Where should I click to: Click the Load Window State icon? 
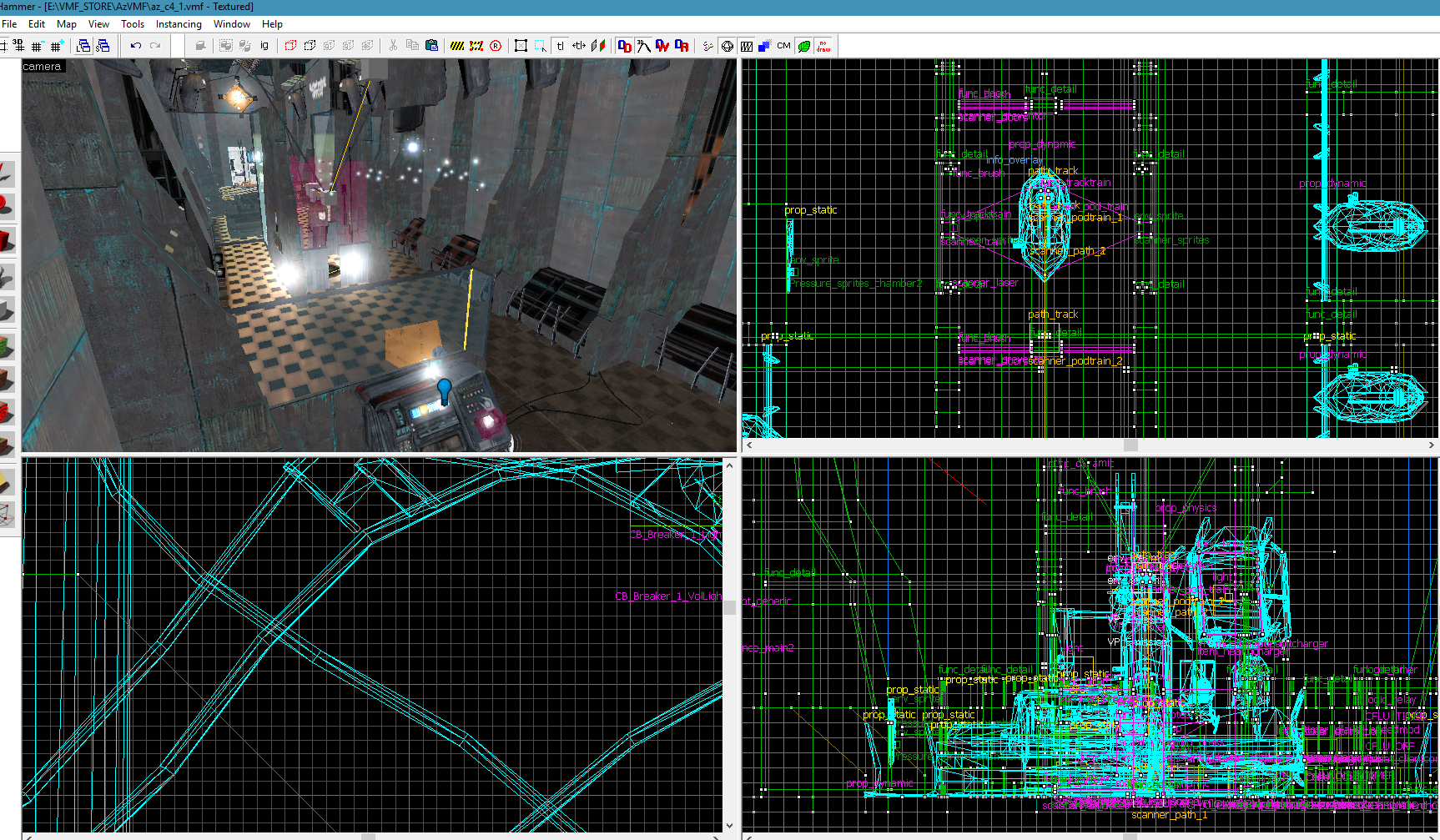pos(83,46)
